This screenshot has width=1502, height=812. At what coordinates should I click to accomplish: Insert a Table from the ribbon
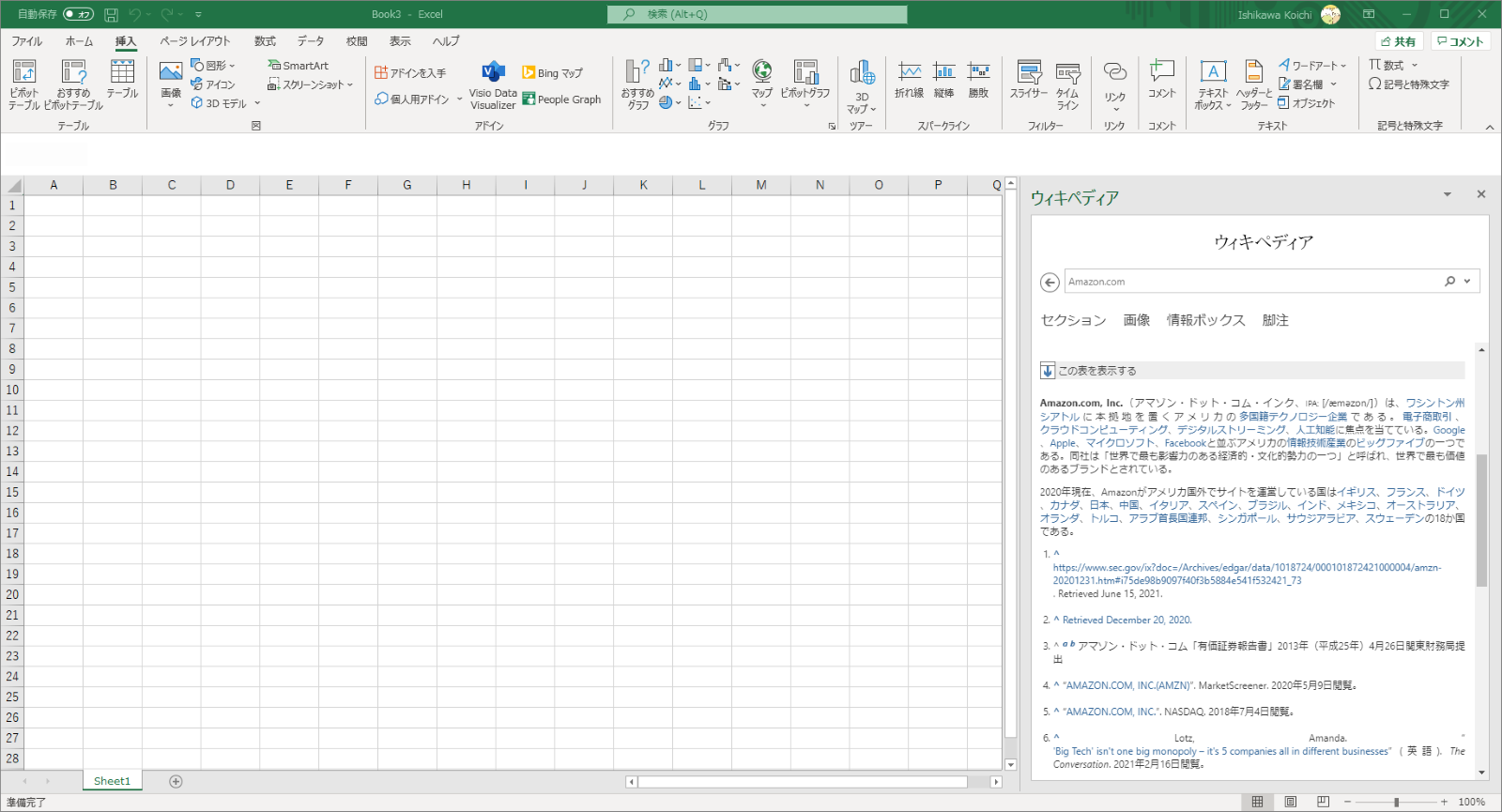click(x=122, y=79)
